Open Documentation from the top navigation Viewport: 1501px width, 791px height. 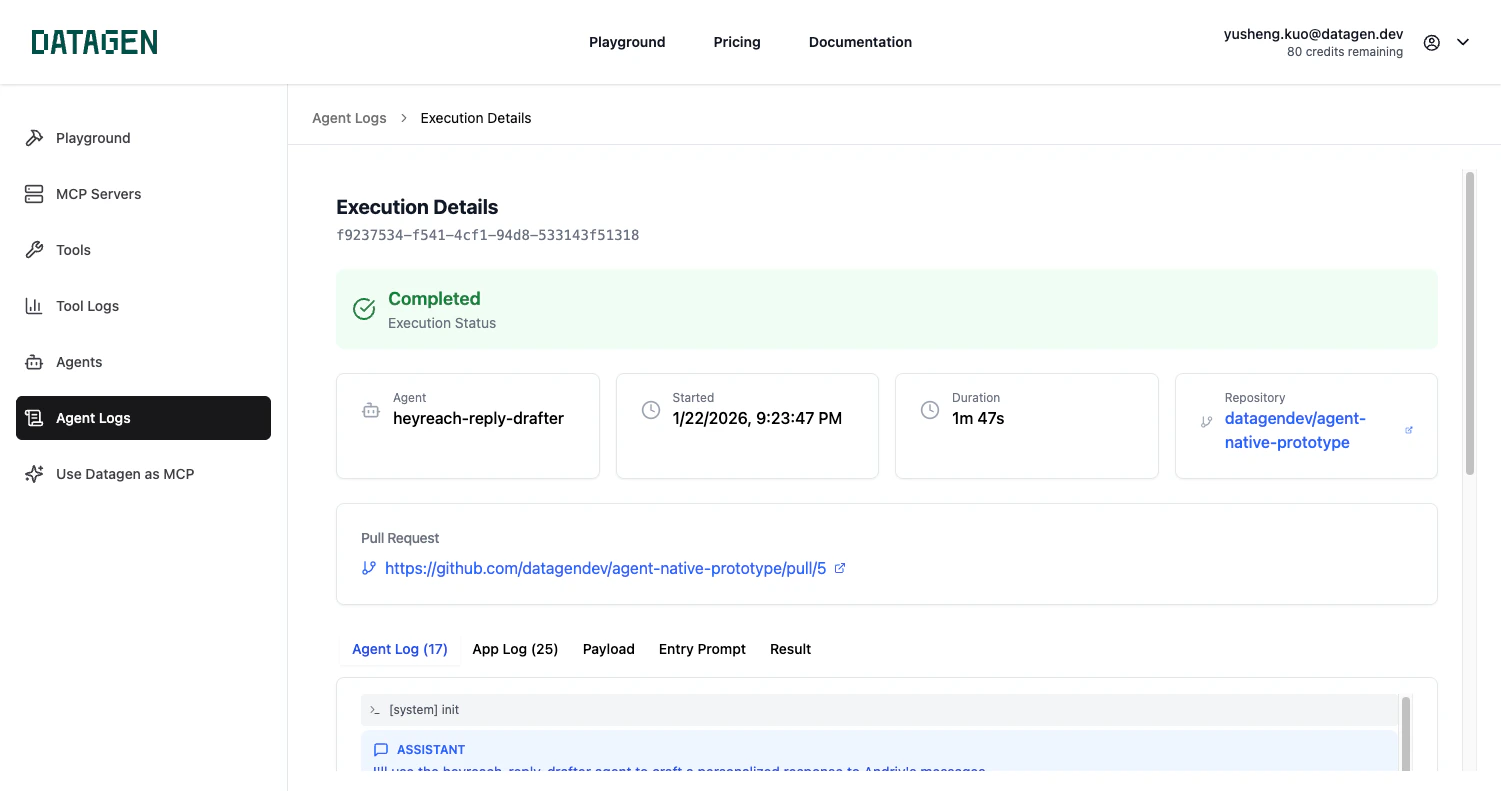tap(860, 42)
